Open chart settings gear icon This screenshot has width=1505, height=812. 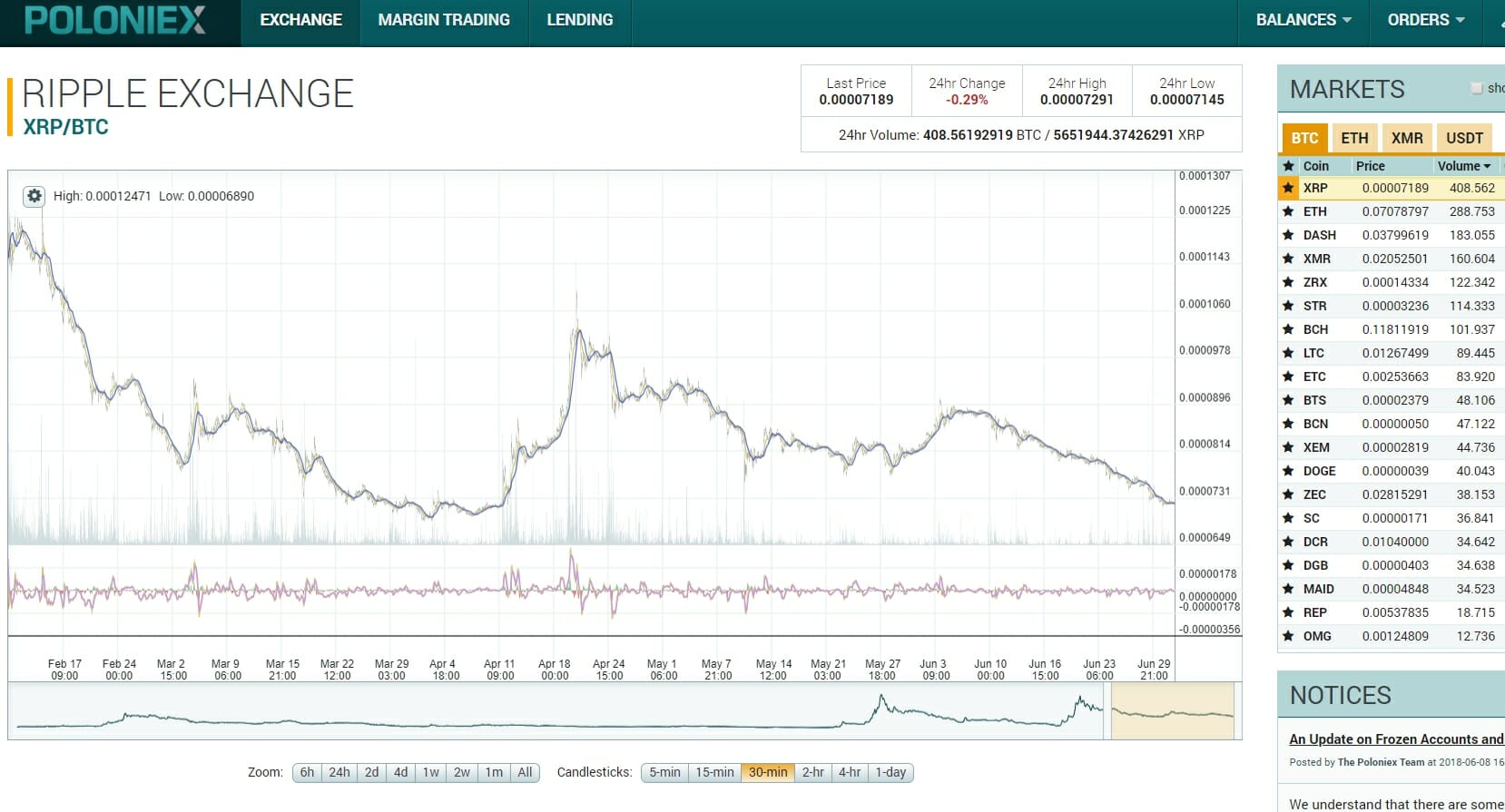34,196
